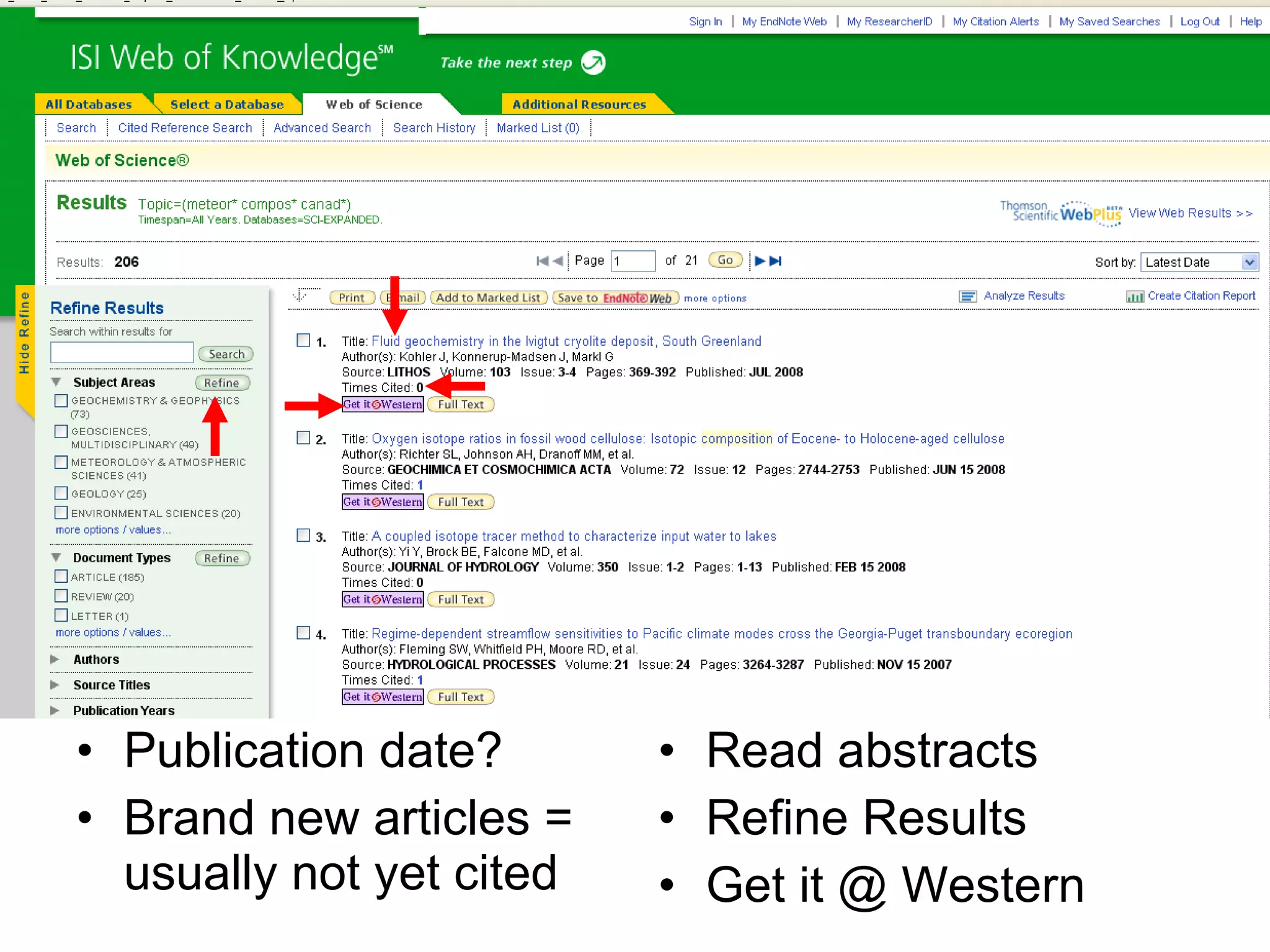The height and width of the screenshot is (952, 1270).
Task: Click the Sign In link
Action: (705, 22)
